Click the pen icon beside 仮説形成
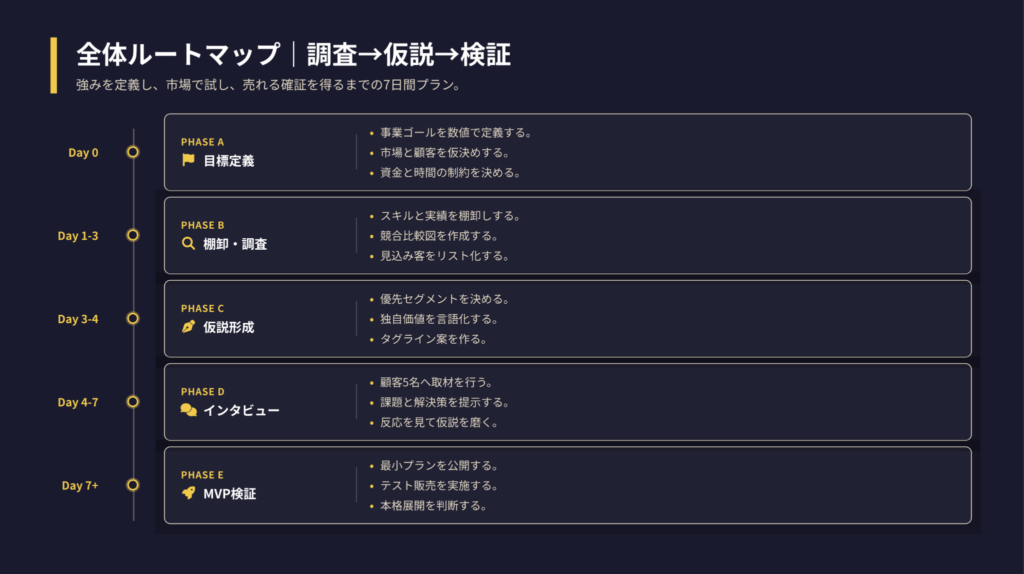 [188, 327]
